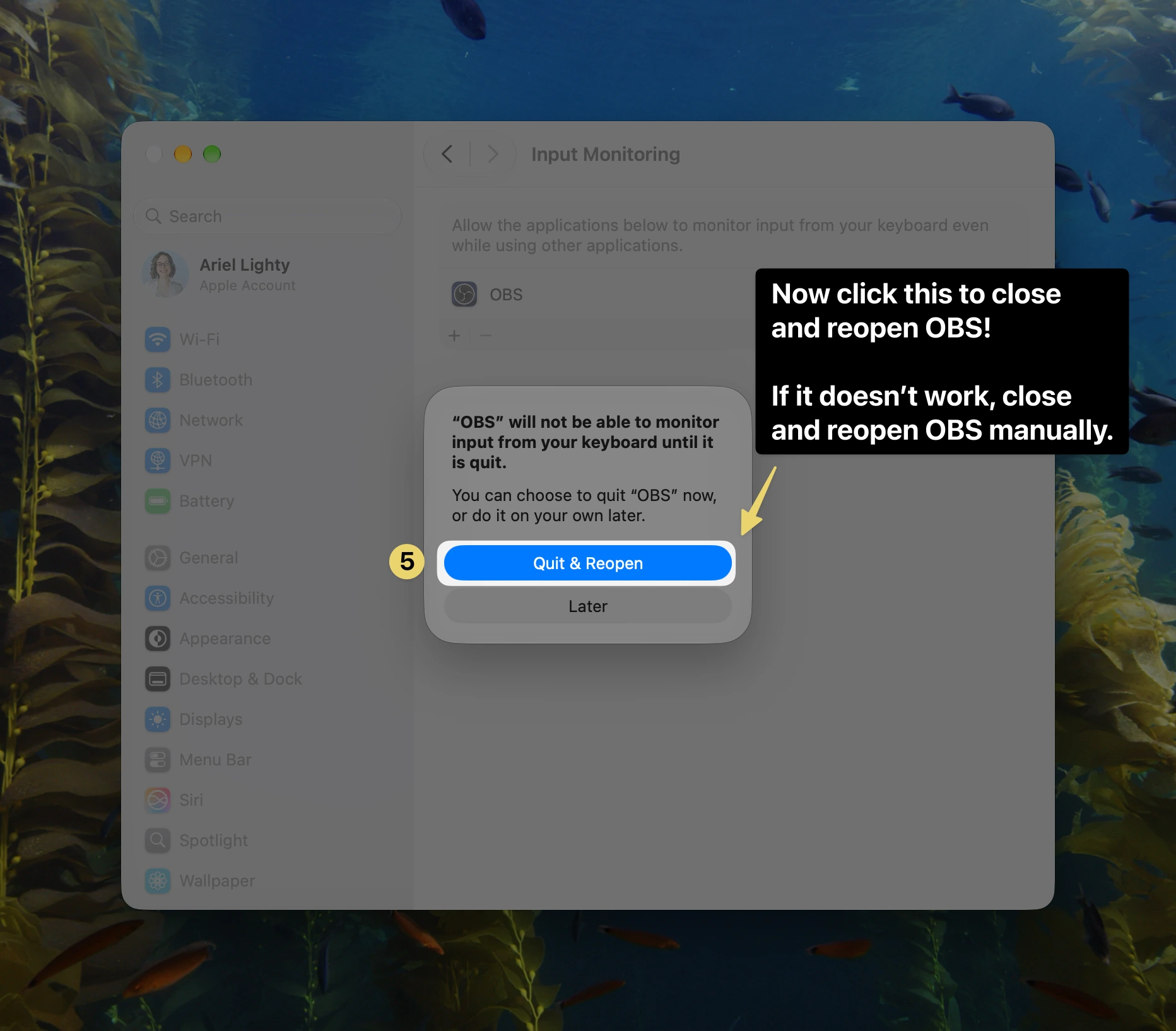Select the Spotlight icon
This screenshot has width=1176, height=1031.
click(x=158, y=840)
